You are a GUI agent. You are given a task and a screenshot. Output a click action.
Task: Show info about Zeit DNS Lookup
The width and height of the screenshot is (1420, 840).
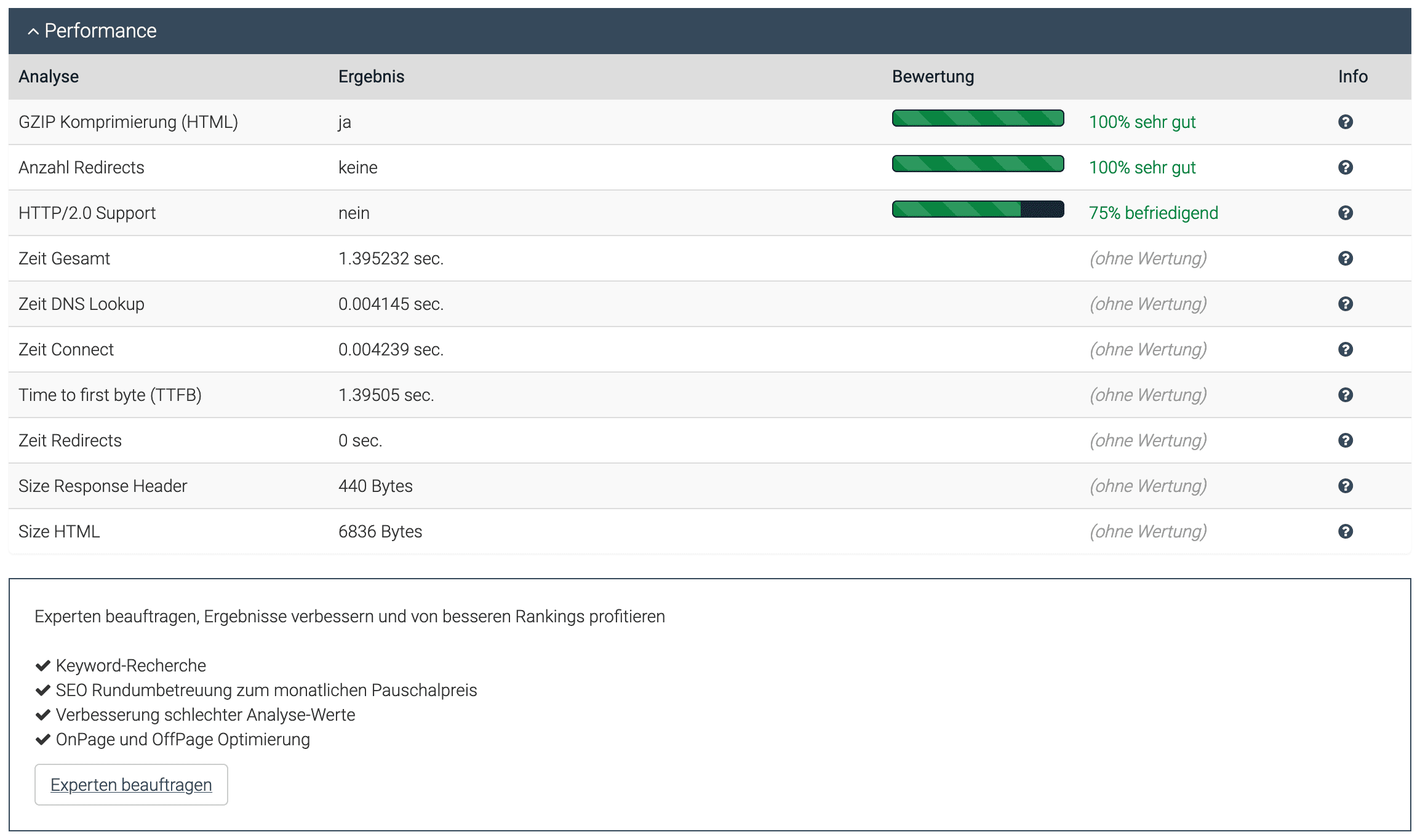[1345, 304]
